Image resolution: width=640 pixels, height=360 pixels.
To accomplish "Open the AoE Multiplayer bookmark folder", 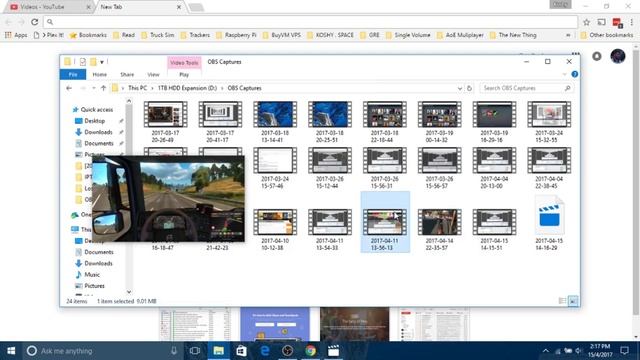I will (x=460, y=35).
